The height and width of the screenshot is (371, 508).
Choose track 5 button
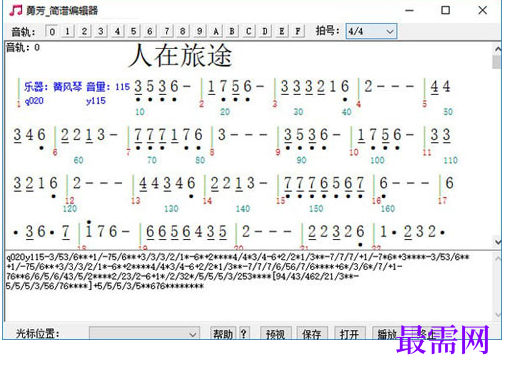point(133,32)
